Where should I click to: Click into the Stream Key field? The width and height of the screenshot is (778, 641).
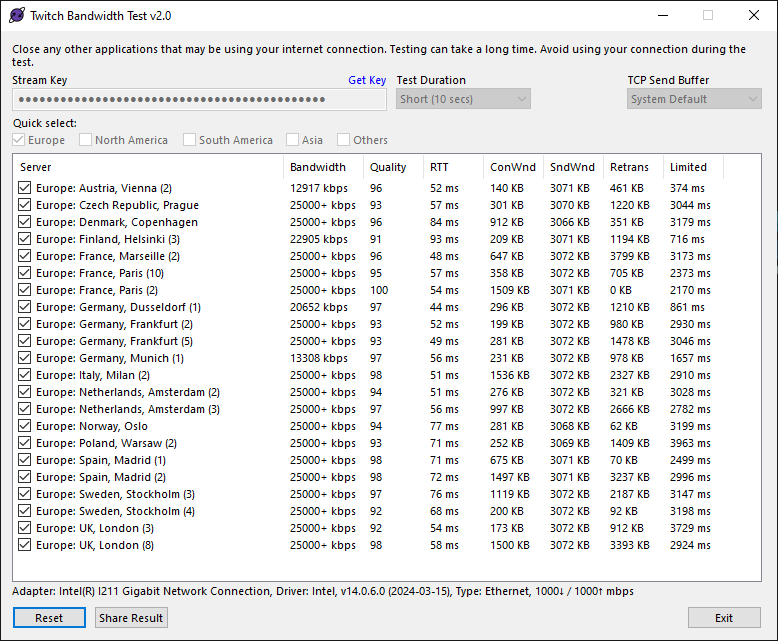click(199, 99)
